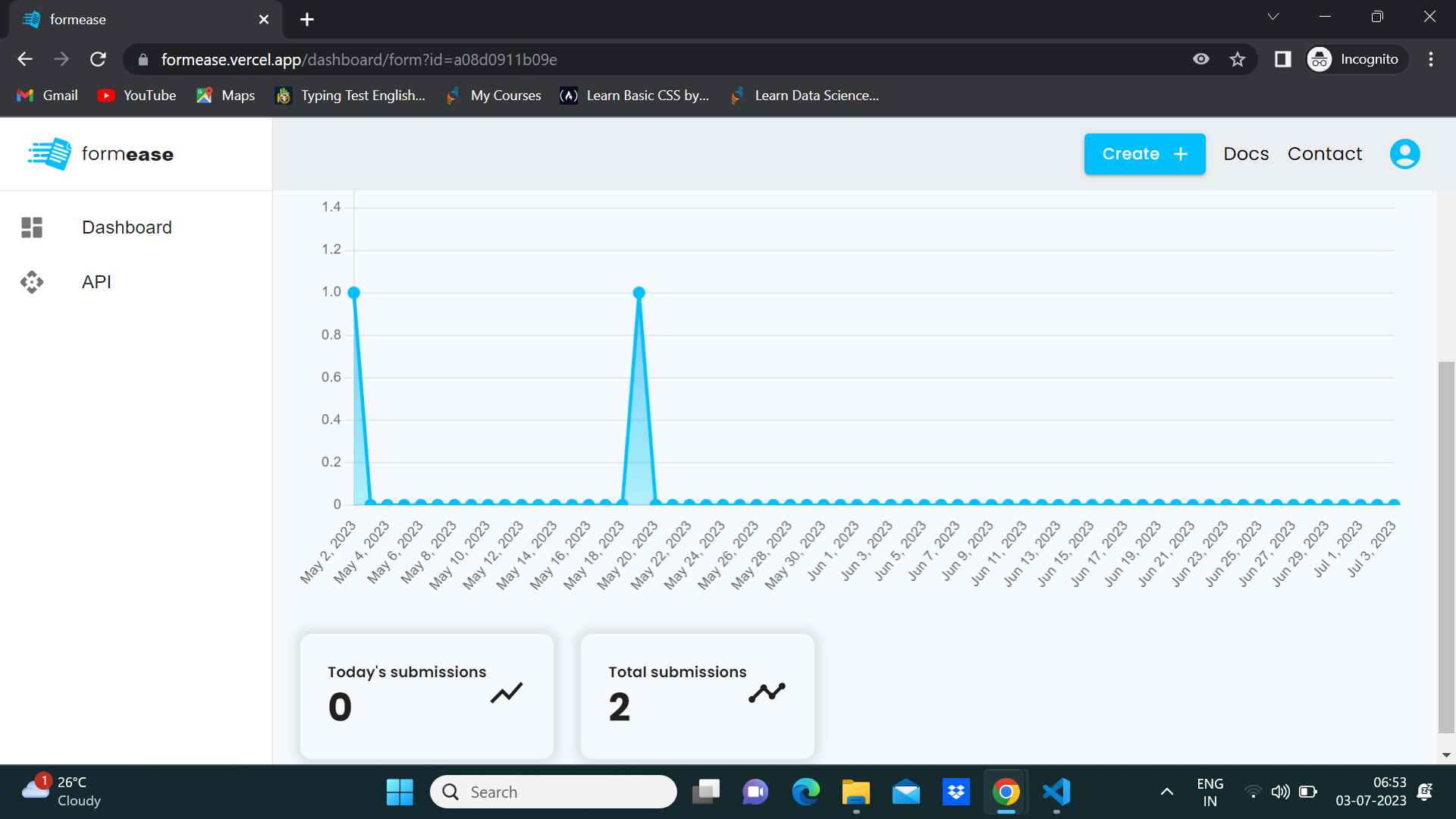1456x819 pixels.
Task: Click the Today's submissions trend icon
Action: (507, 692)
